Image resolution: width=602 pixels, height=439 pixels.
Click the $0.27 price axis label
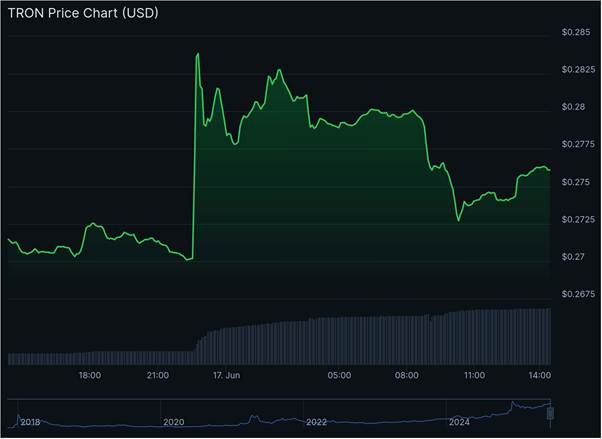tap(573, 257)
